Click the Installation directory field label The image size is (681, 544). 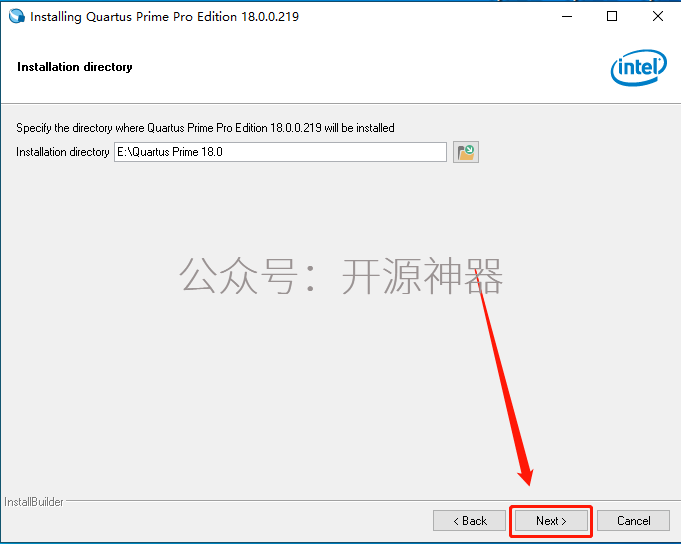click(x=63, y=152)
